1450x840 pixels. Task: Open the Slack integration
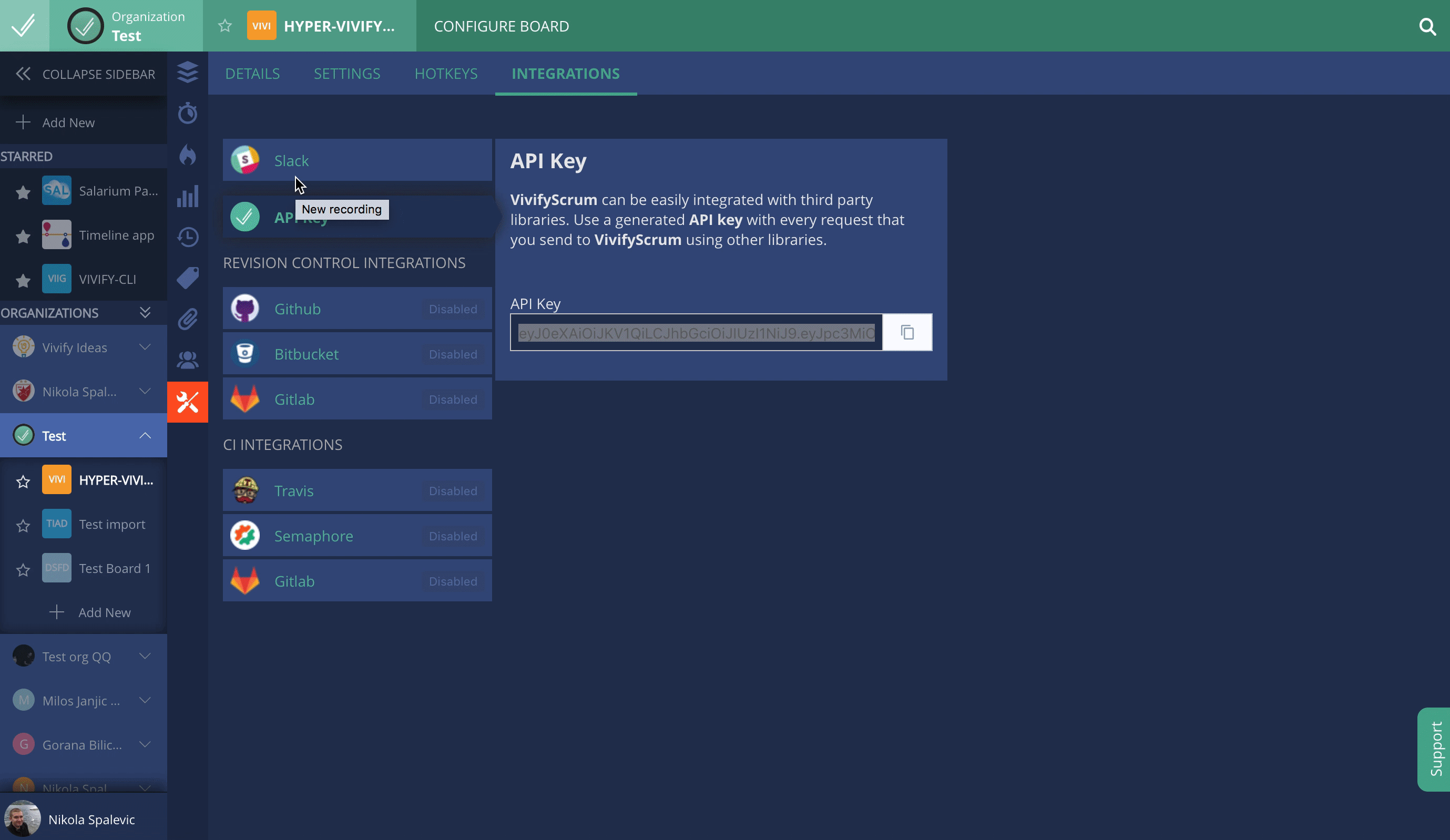click(x=358, y=160)
